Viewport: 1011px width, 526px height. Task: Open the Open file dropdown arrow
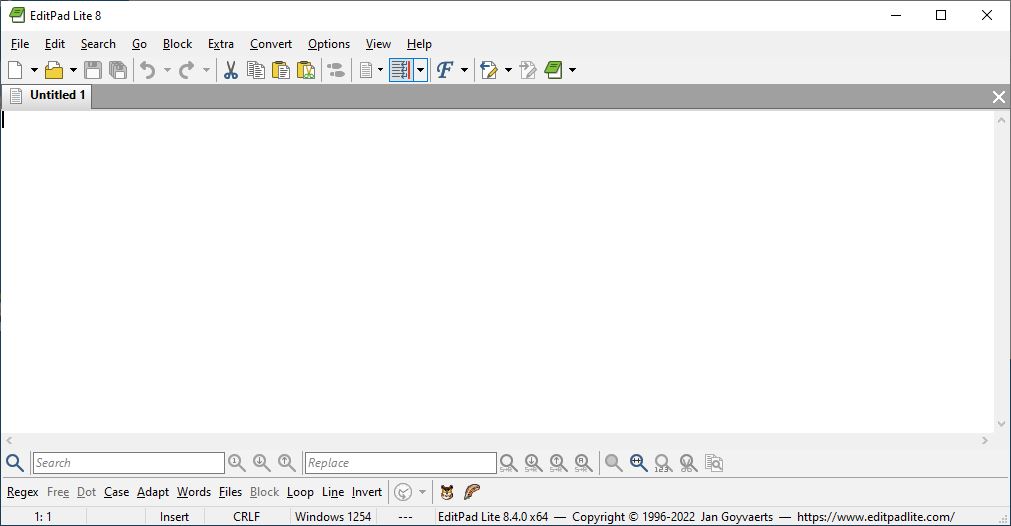[x=73, y=70]
